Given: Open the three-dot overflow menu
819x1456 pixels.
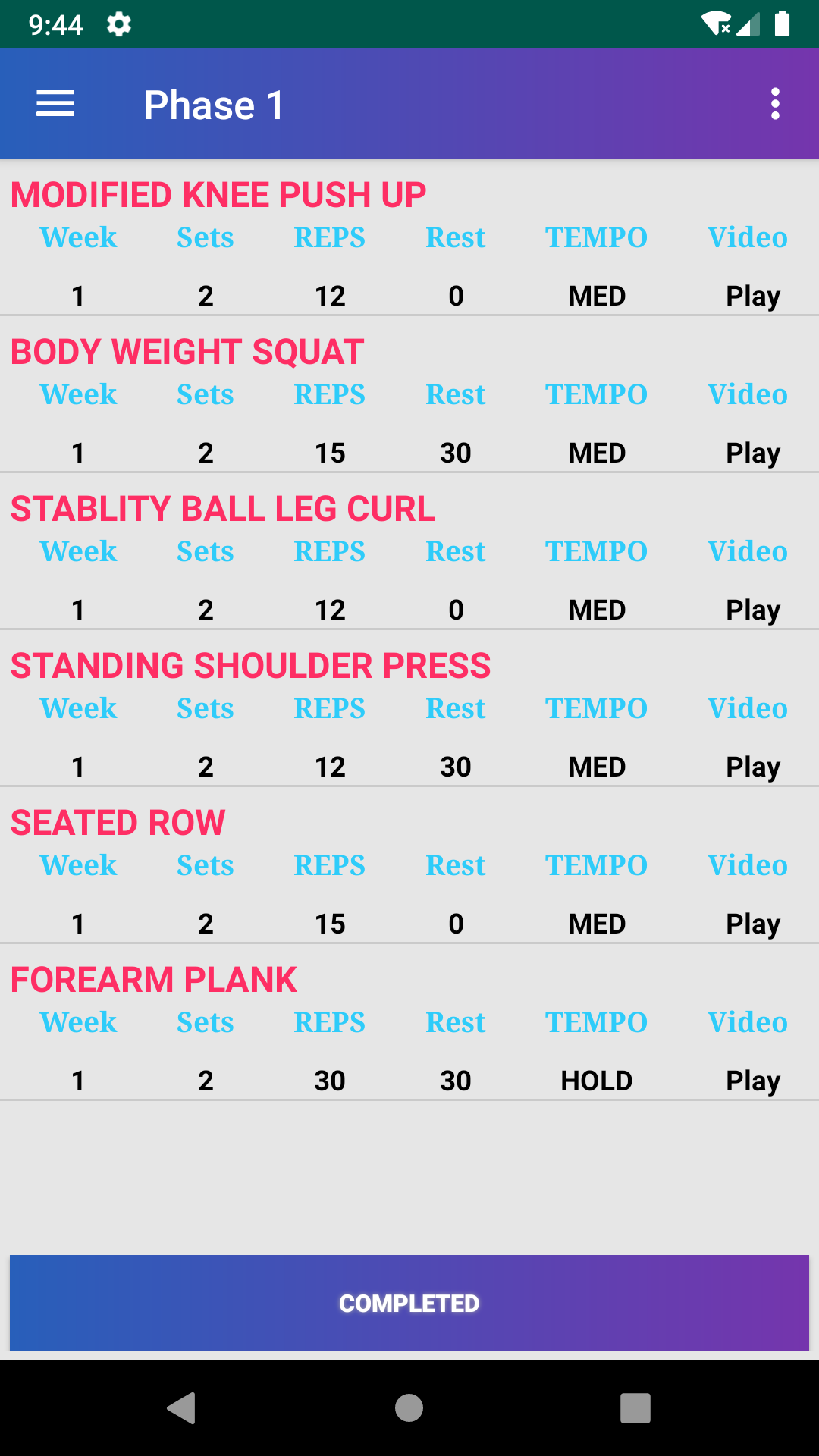Looking at the screenshot, I should [x=775, y=104].
